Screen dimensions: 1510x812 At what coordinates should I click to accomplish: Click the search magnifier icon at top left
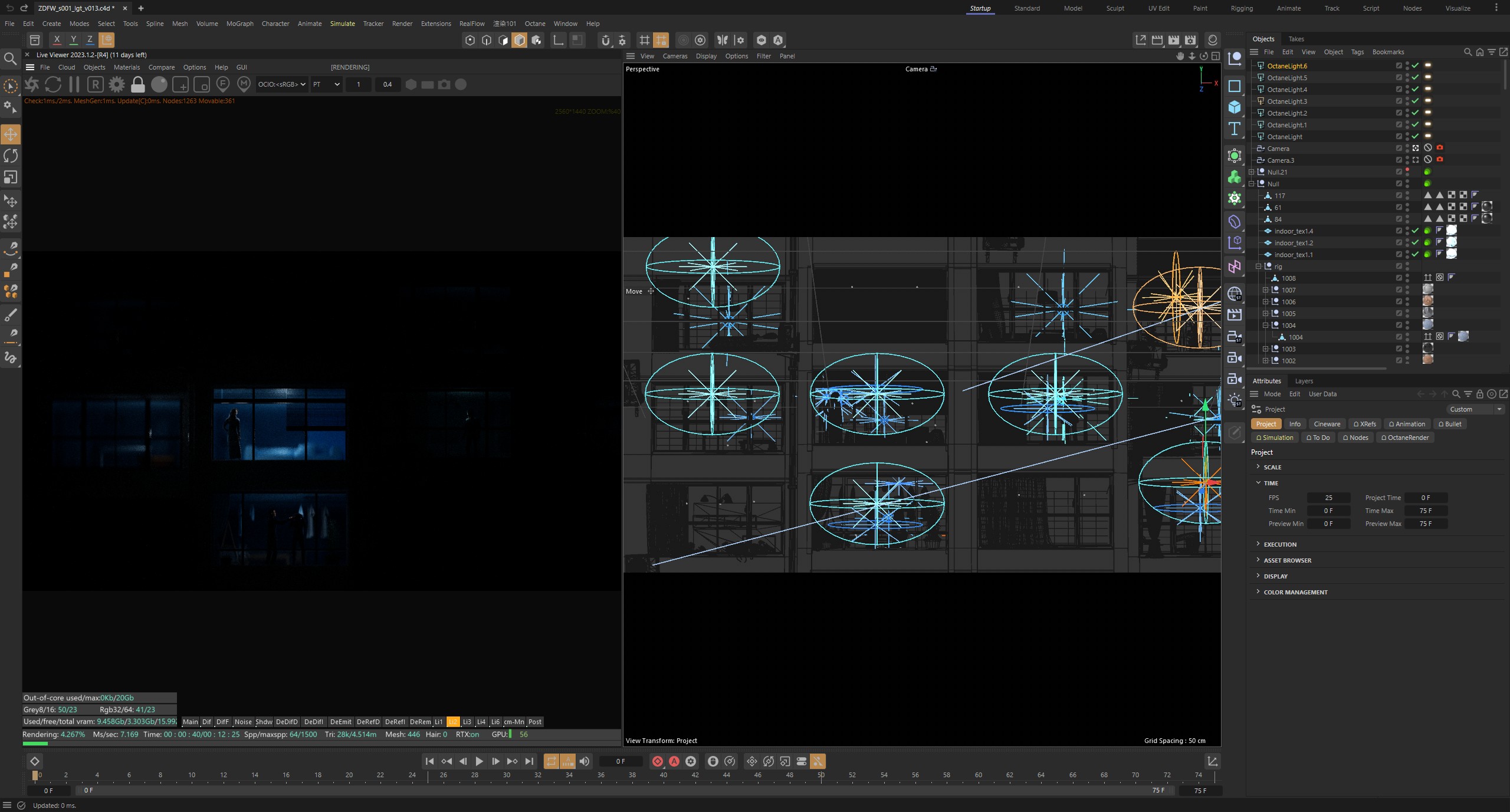point(10,59)
